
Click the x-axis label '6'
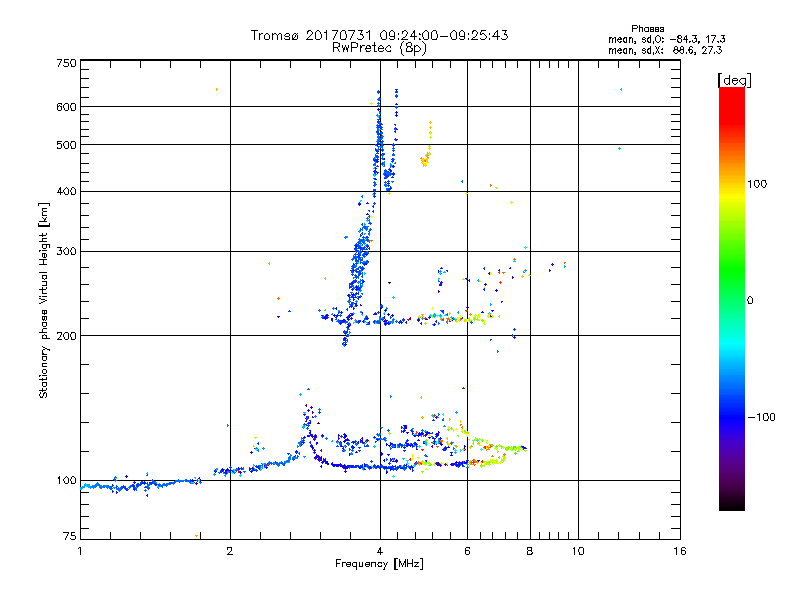coord(467,551)
